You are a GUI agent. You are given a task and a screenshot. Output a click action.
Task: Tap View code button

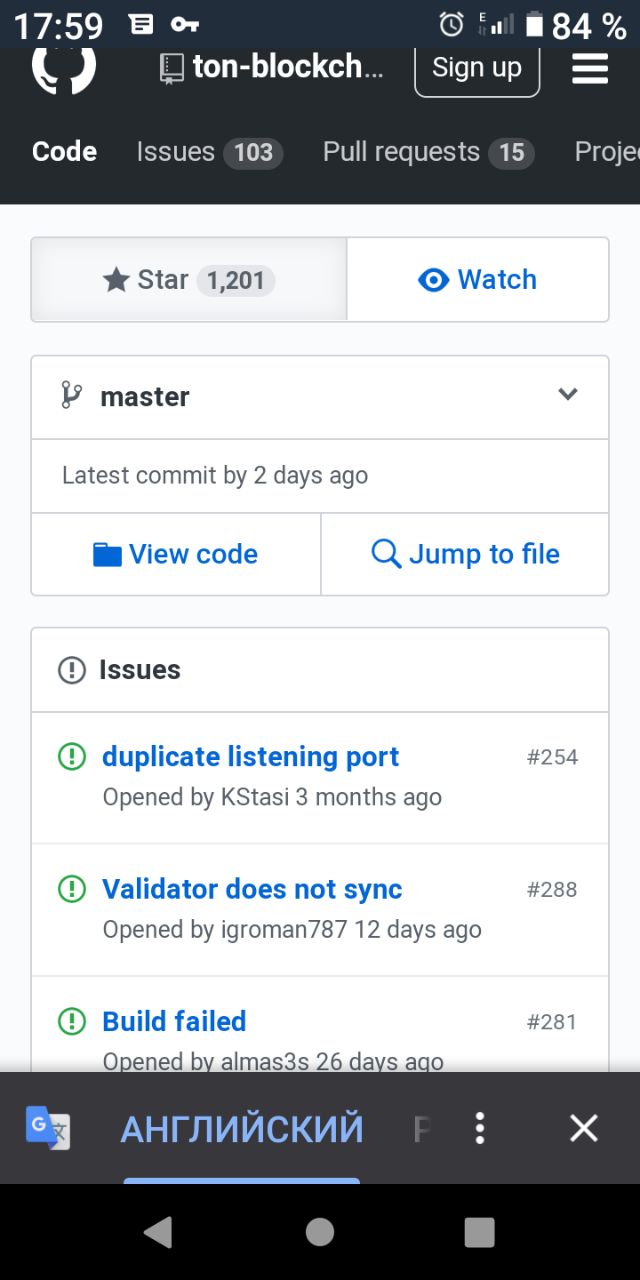coord(176,554)
